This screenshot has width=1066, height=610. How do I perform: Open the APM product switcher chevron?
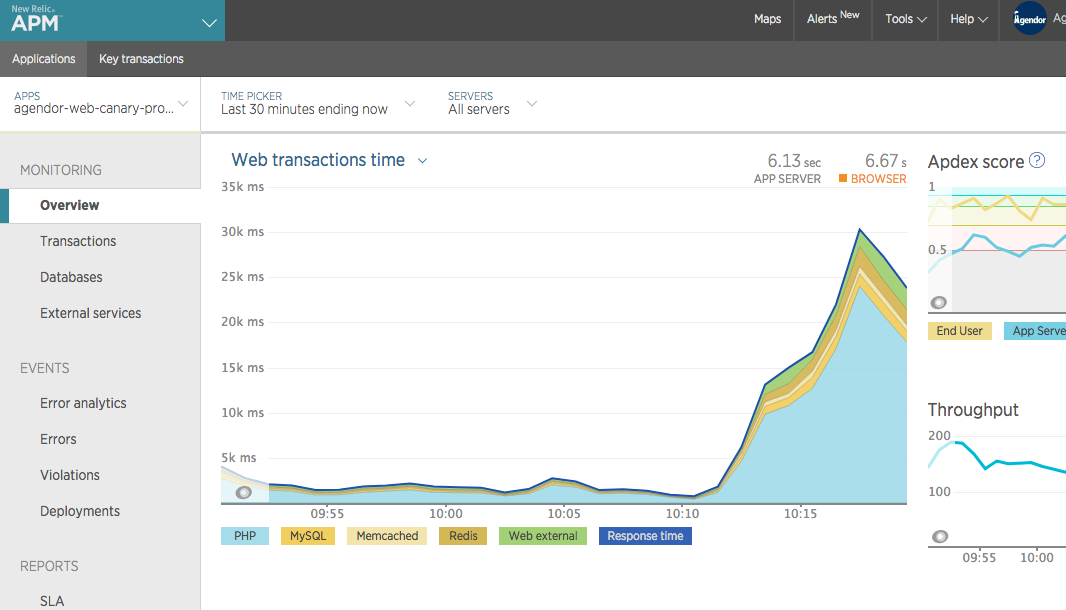pos(209,23)
